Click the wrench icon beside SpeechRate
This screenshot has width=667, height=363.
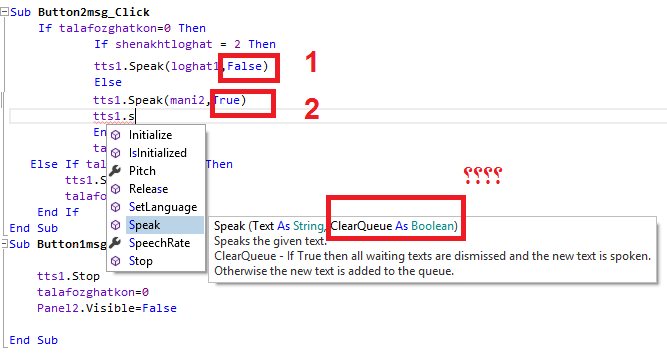pos(115,243)
